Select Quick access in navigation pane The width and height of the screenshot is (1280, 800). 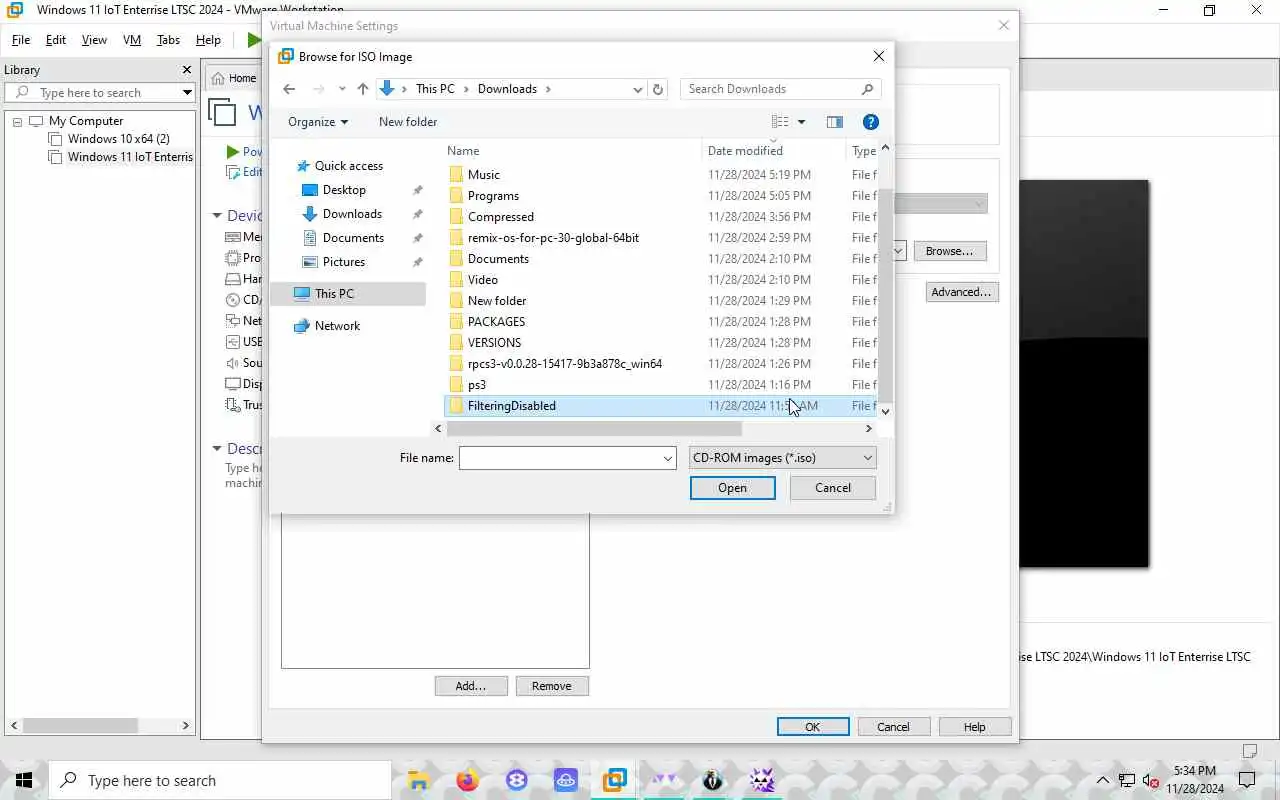[x=348, y=166]
